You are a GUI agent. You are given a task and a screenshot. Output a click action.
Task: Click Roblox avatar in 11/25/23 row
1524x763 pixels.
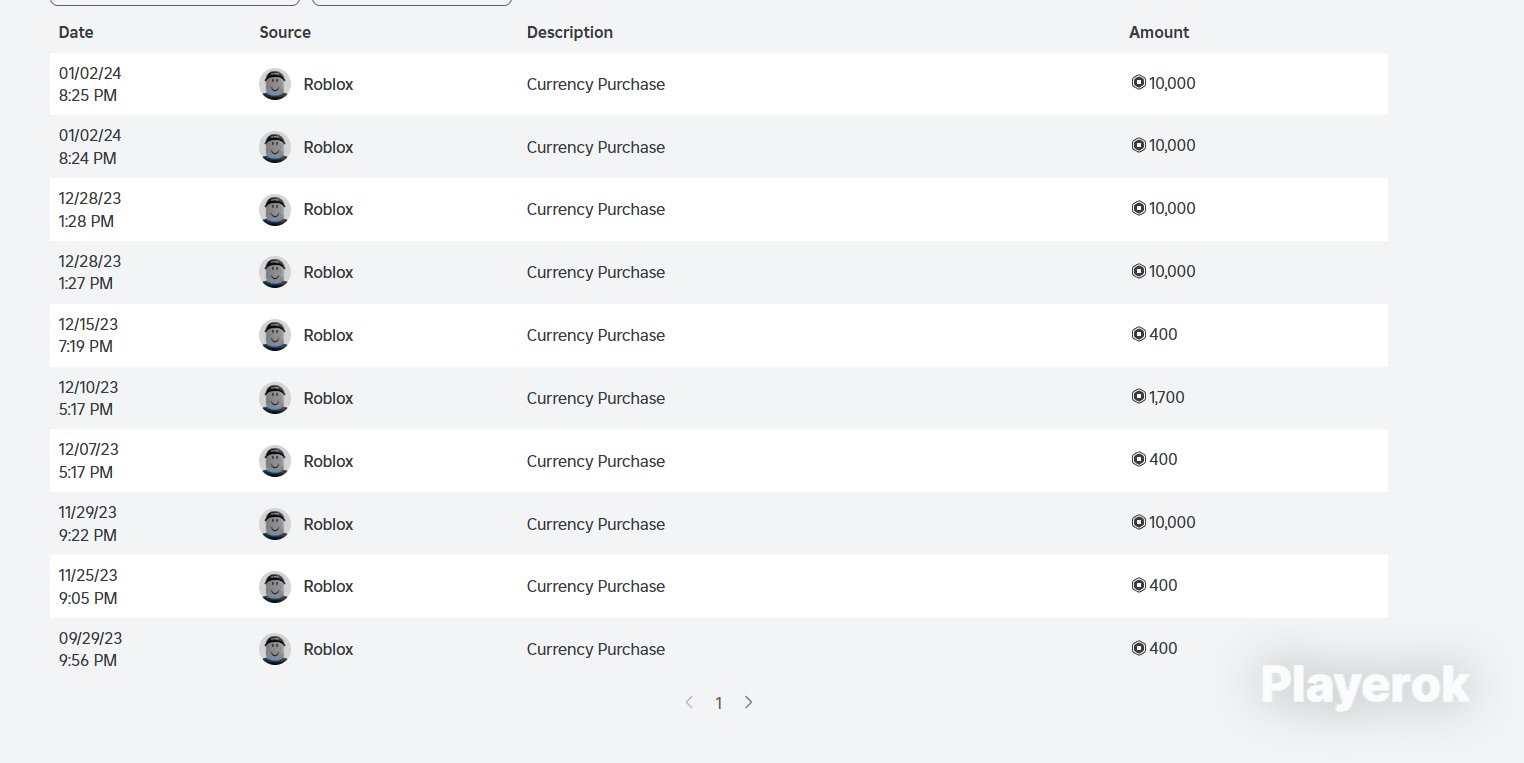point(275,587)
